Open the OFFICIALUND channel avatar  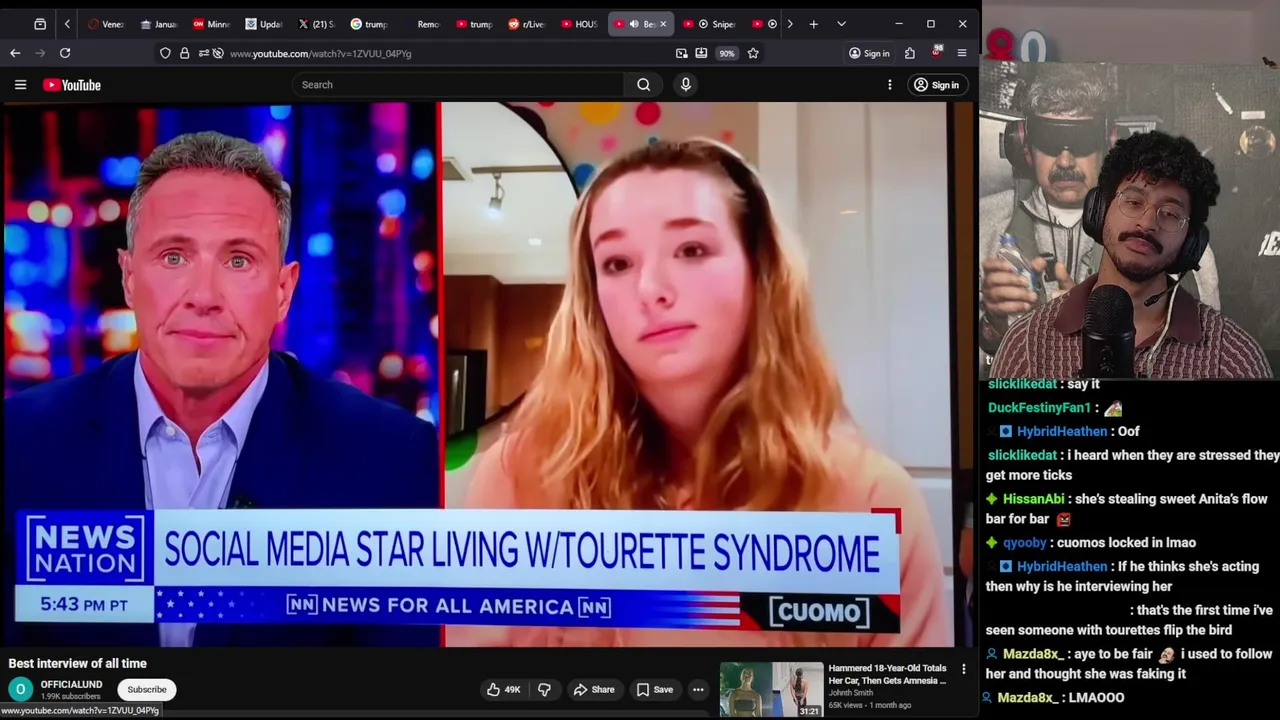(20, 690)
